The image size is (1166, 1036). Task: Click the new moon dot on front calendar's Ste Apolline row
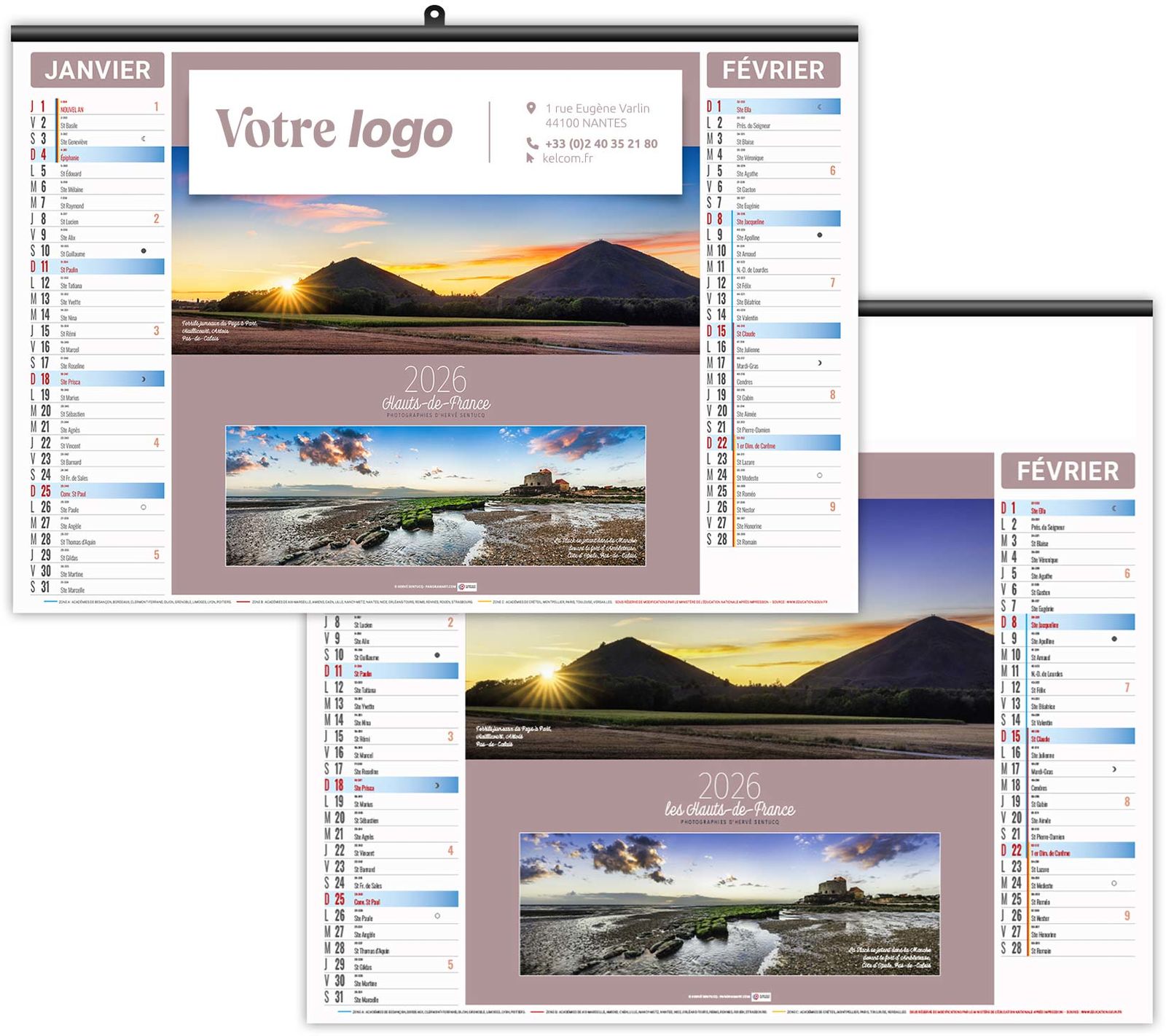click(x=820, y=235)
